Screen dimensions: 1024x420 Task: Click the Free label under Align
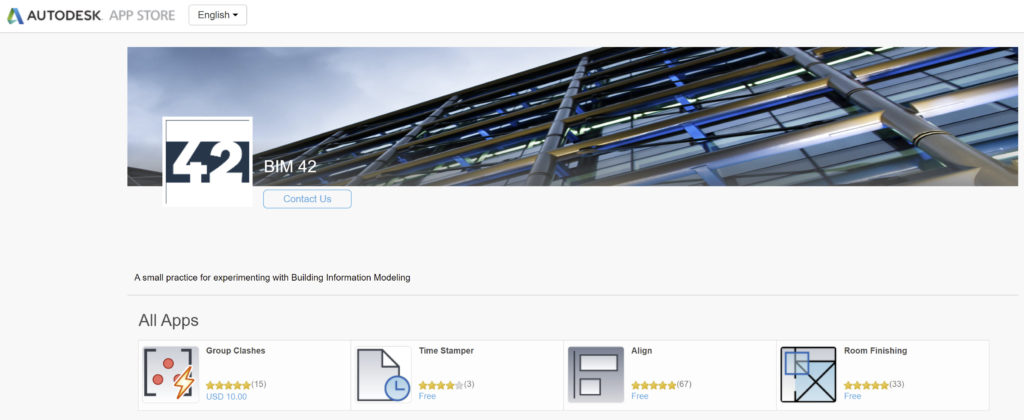(640, 396)
